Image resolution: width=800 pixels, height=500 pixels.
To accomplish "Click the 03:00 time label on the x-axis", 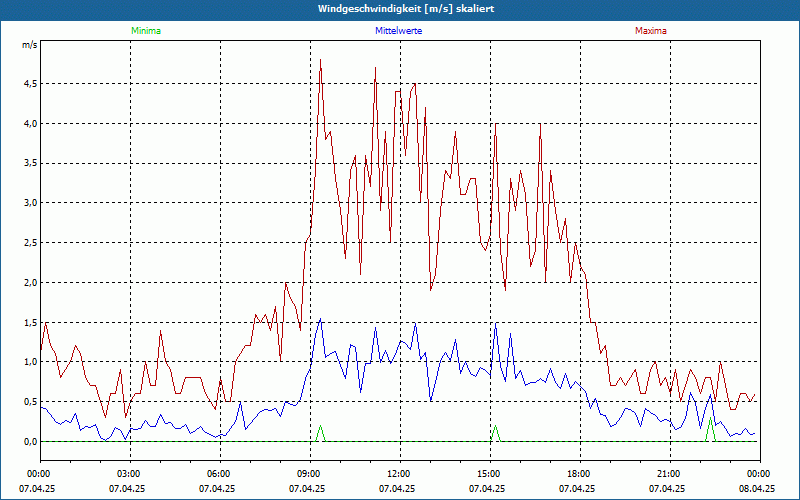I will pyautogui.click(x=128, y=474).
